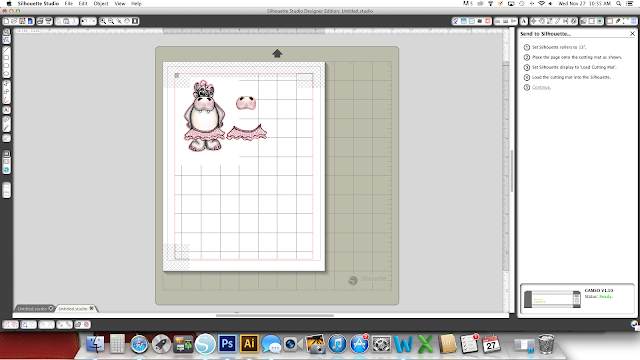640x360 pixels.
Task: Click the vertical scrollbar beside the canvas
Action: tap(512, 171)
